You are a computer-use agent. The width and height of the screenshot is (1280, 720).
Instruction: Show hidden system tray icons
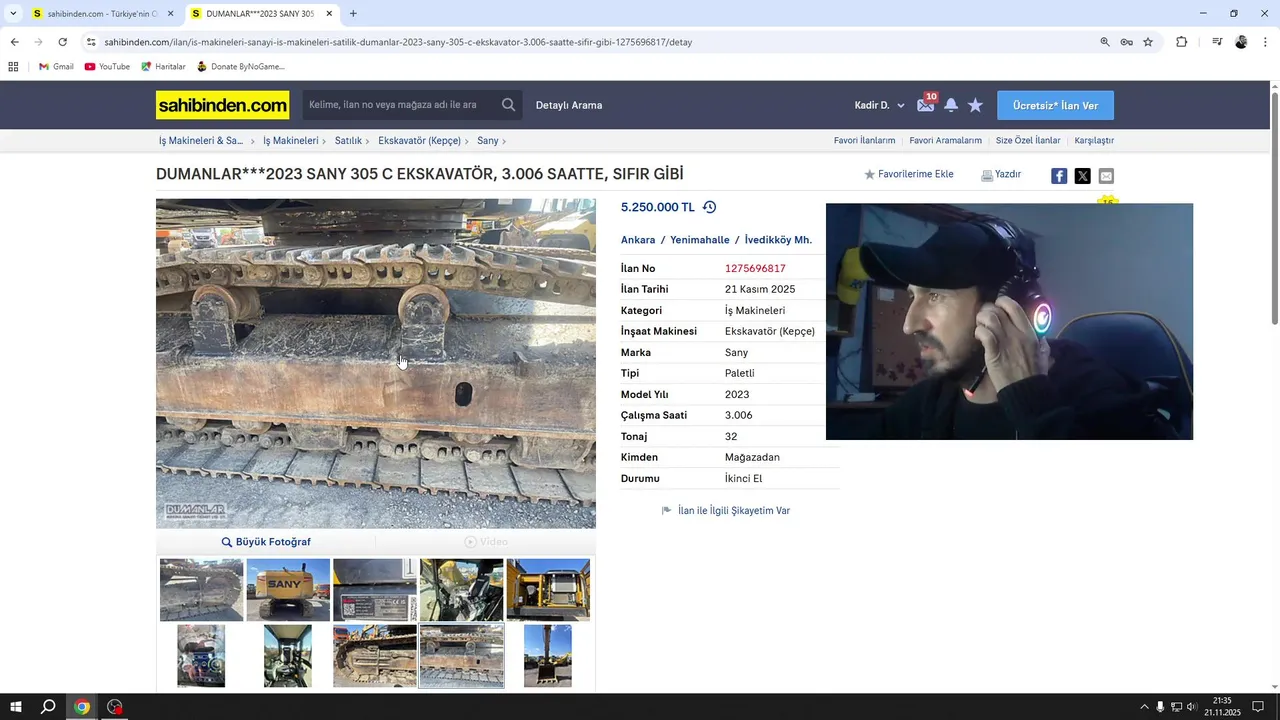tap(1144, 707)
